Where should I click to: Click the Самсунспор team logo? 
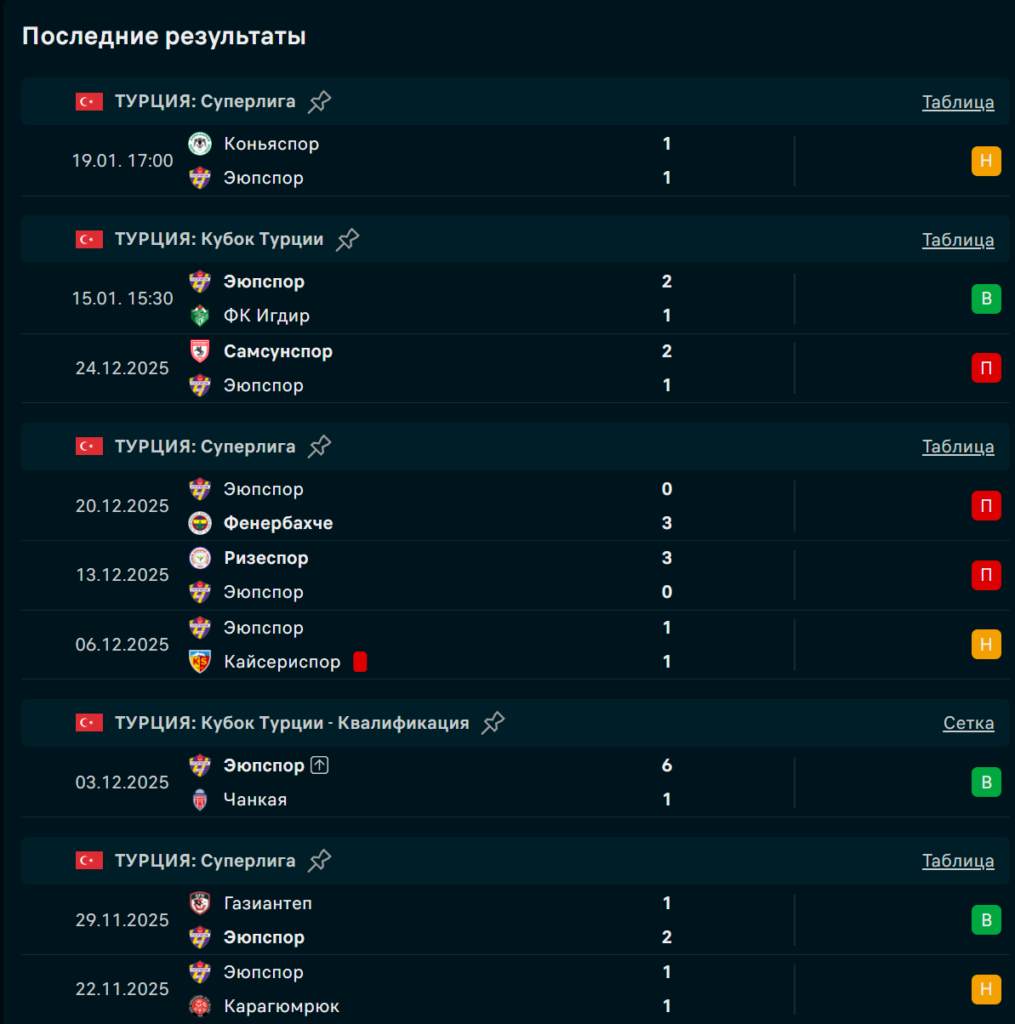(200, 352)
